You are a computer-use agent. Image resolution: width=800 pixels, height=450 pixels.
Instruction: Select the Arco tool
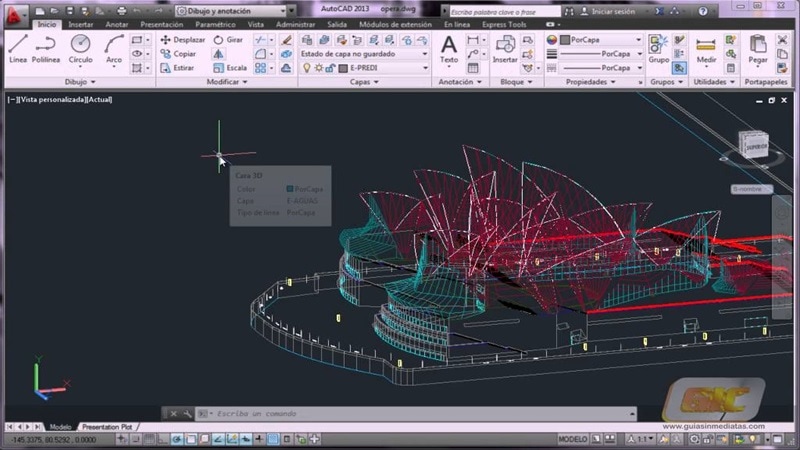[114, 49]
